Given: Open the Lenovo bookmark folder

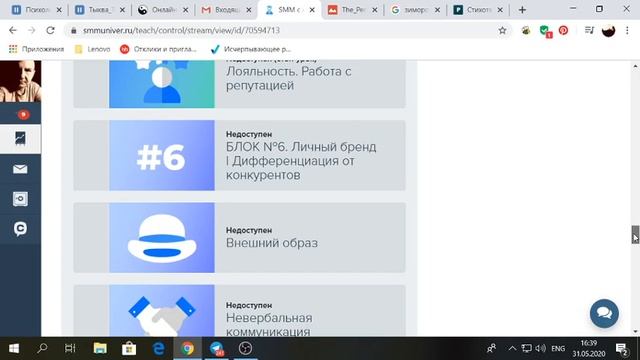Looking at the screenshot, I should [93, 49].
